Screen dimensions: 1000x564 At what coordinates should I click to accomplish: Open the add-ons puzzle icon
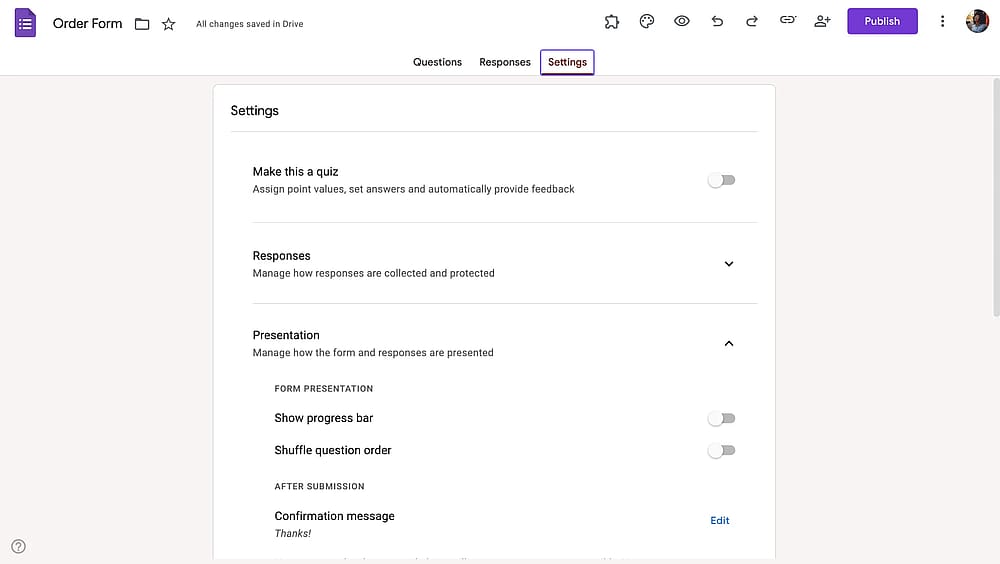click(x=612, y=22)
